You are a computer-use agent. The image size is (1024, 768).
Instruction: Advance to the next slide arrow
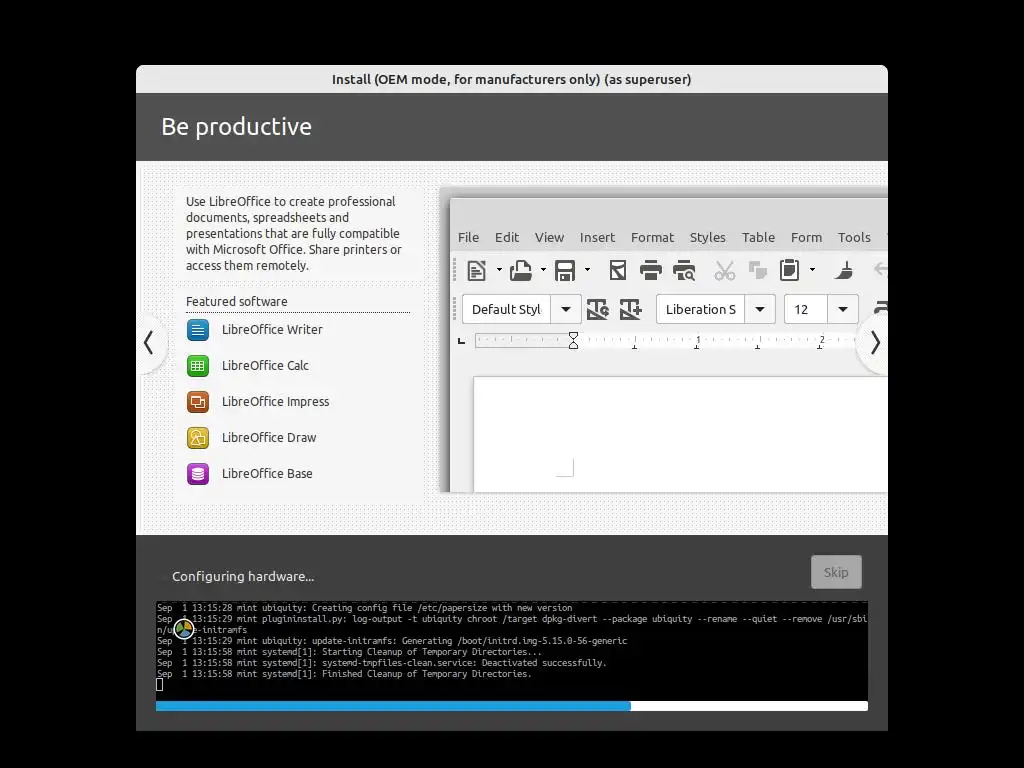pyautogui.click(x=875, y=343)
